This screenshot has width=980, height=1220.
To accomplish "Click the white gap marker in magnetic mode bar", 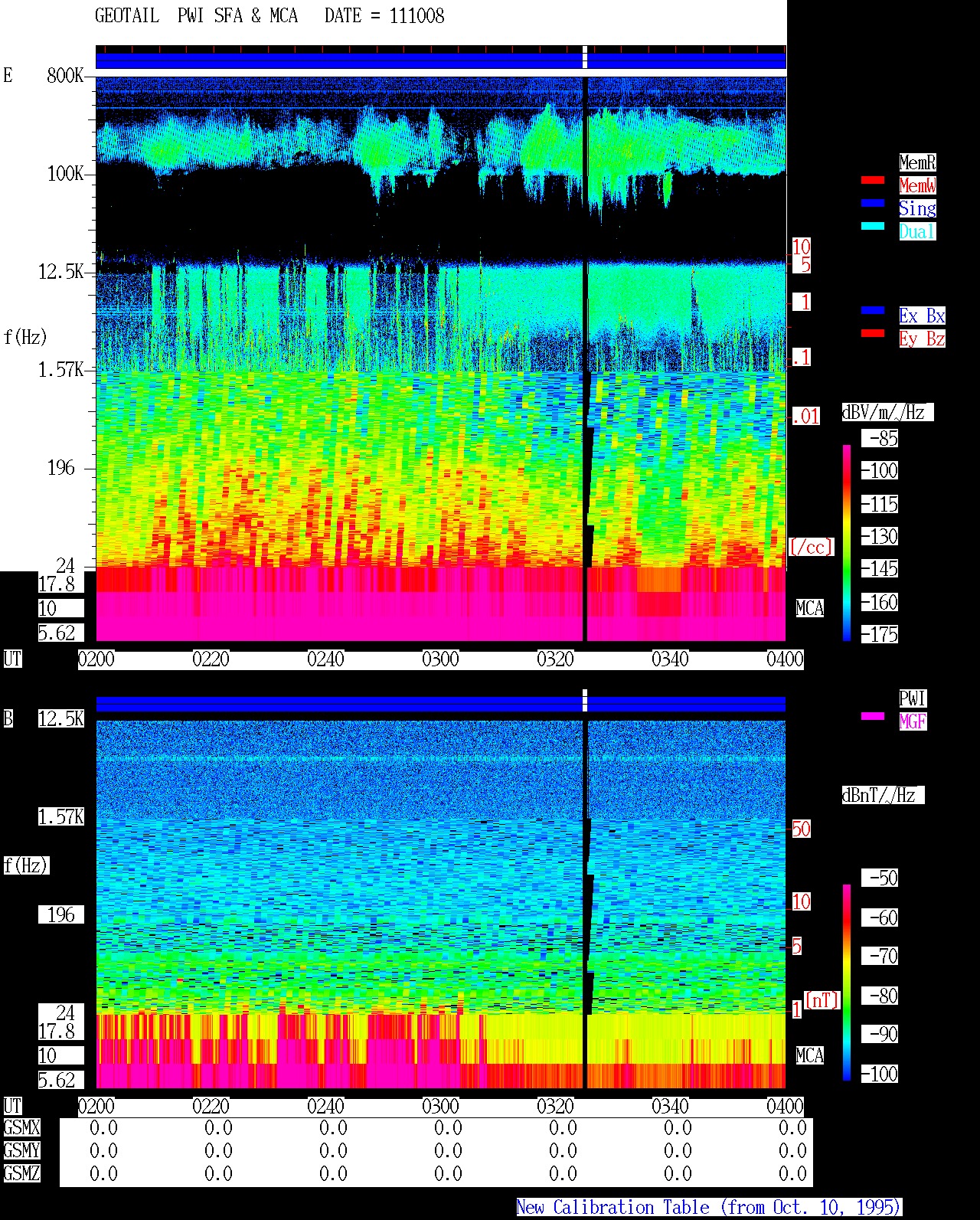I will pyautogui.click(x=585, y=701).
